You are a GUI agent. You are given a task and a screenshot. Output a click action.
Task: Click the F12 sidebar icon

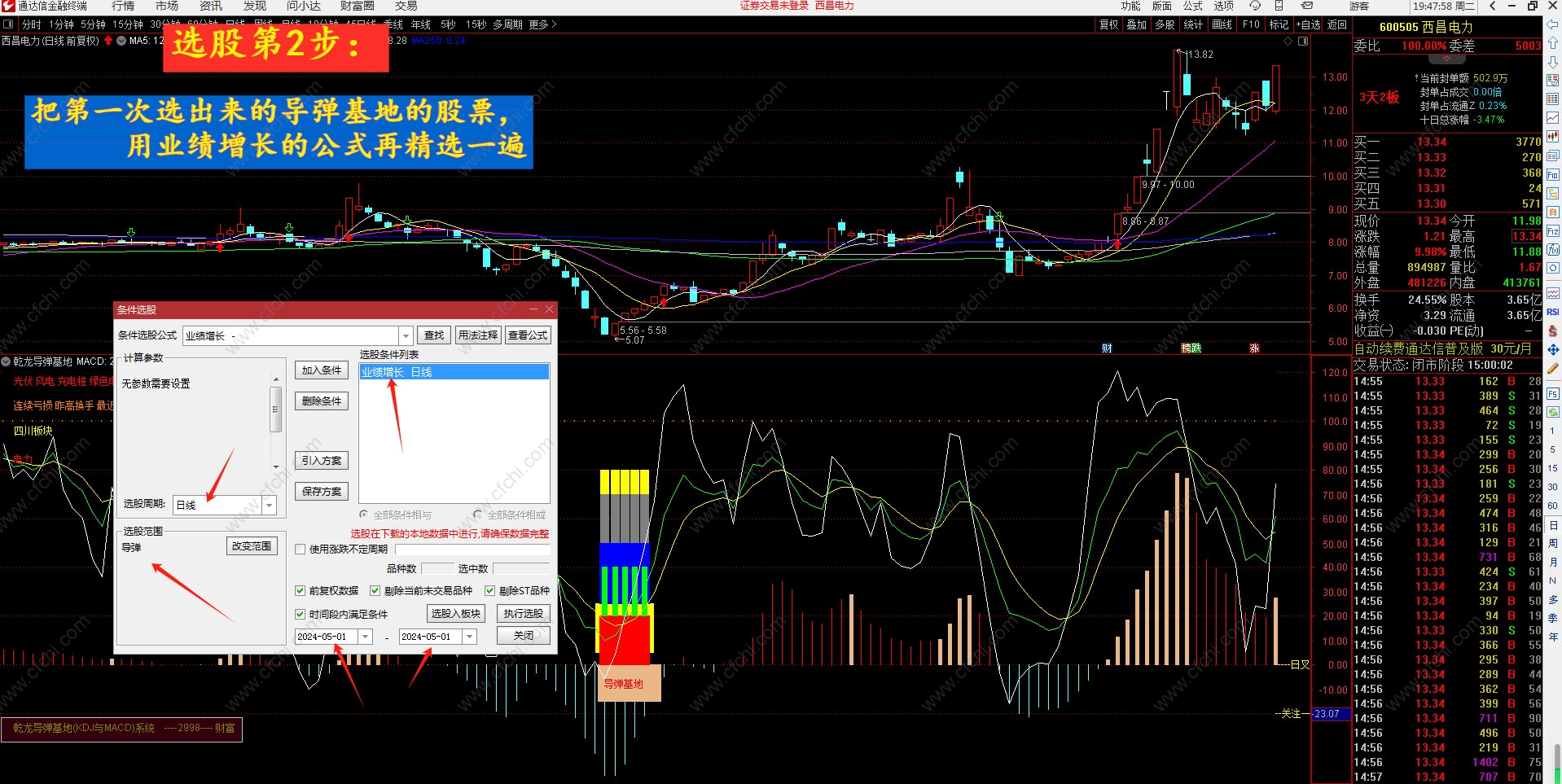1553,231
